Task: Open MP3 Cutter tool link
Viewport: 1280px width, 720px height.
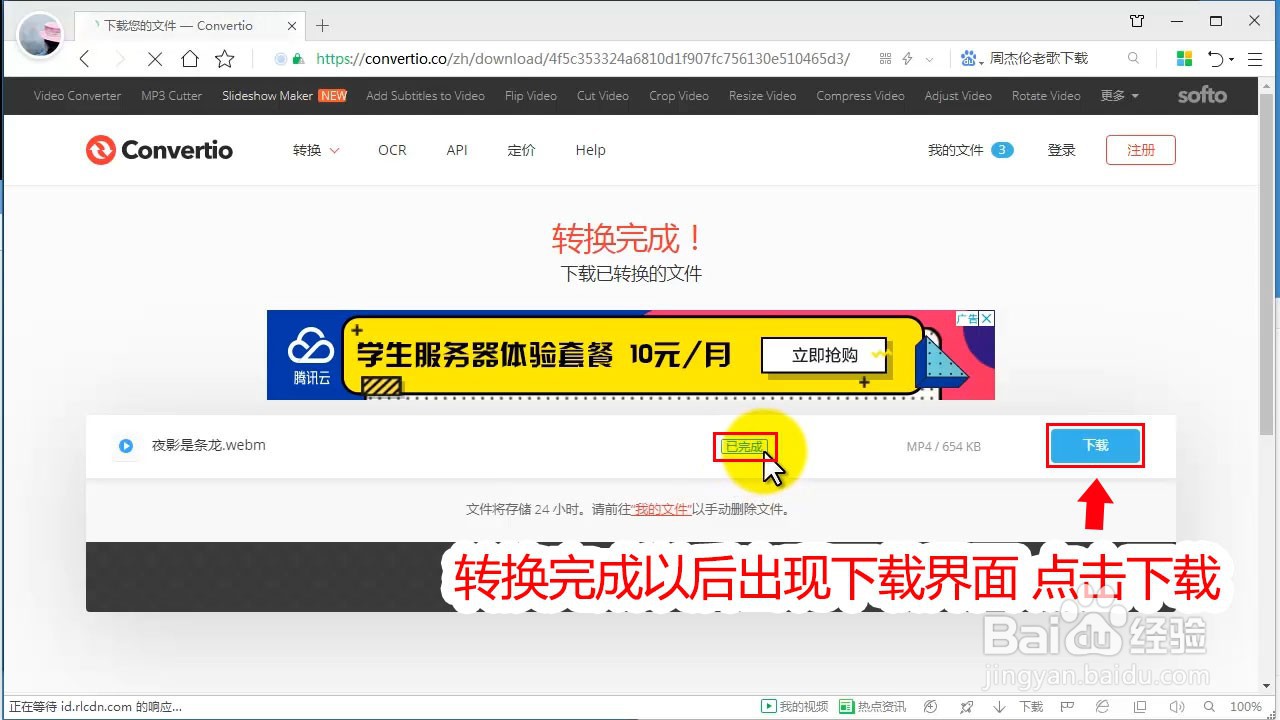Action: [171, 96]
